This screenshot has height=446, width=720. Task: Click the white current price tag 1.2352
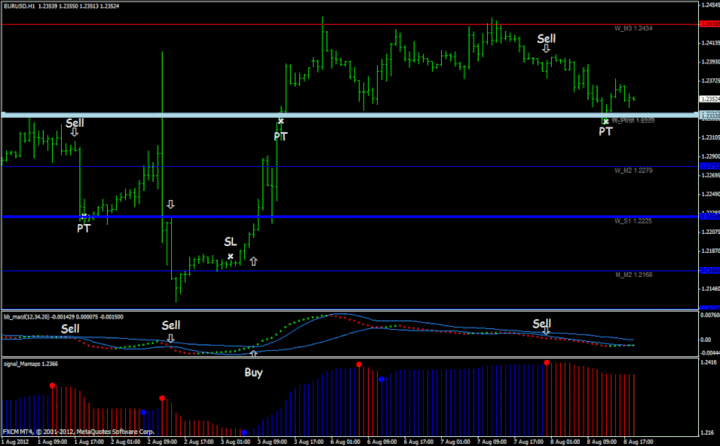[709, 99]
